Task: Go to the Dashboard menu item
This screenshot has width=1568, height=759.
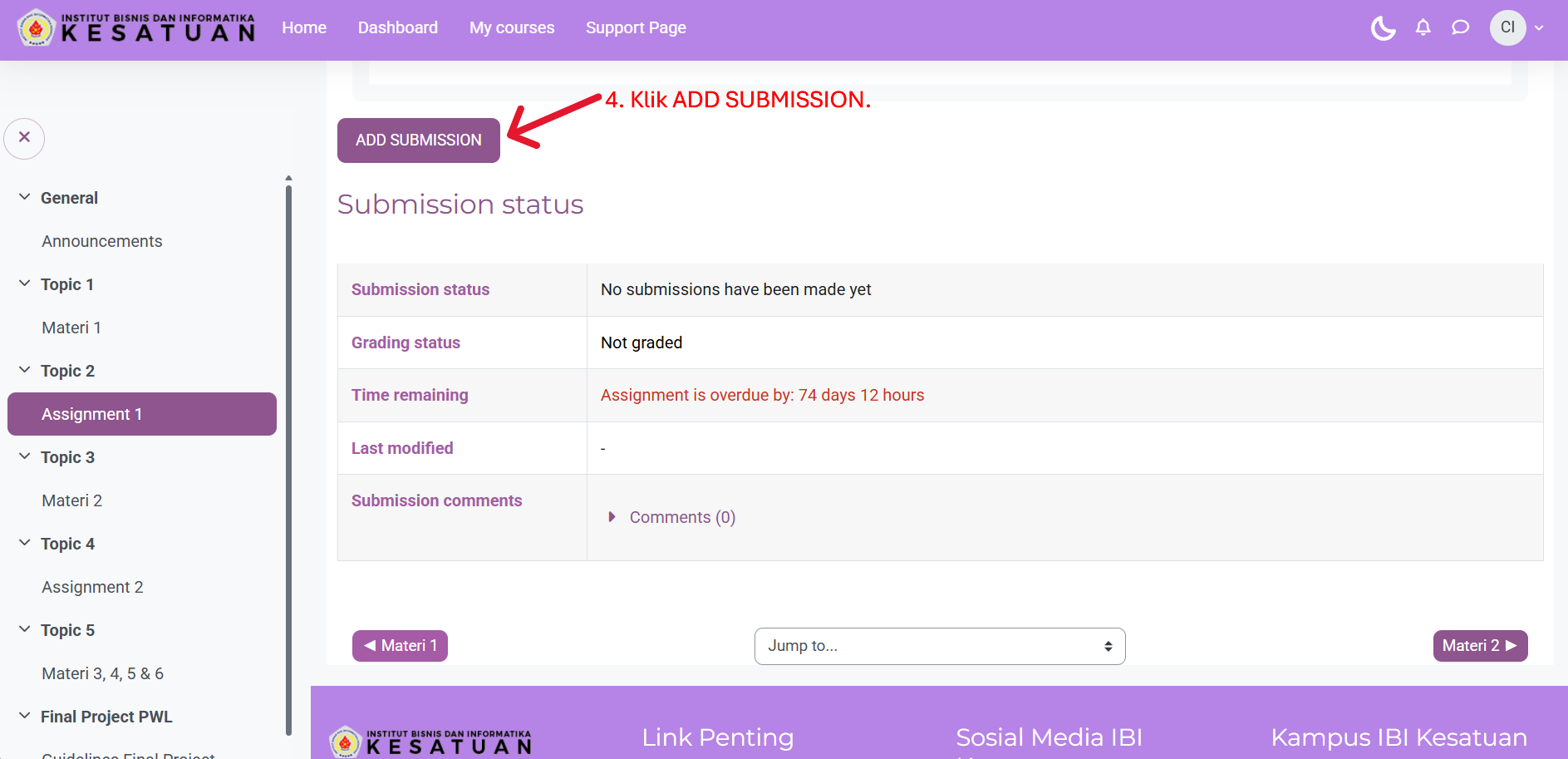Action: (x=397, y=28)
